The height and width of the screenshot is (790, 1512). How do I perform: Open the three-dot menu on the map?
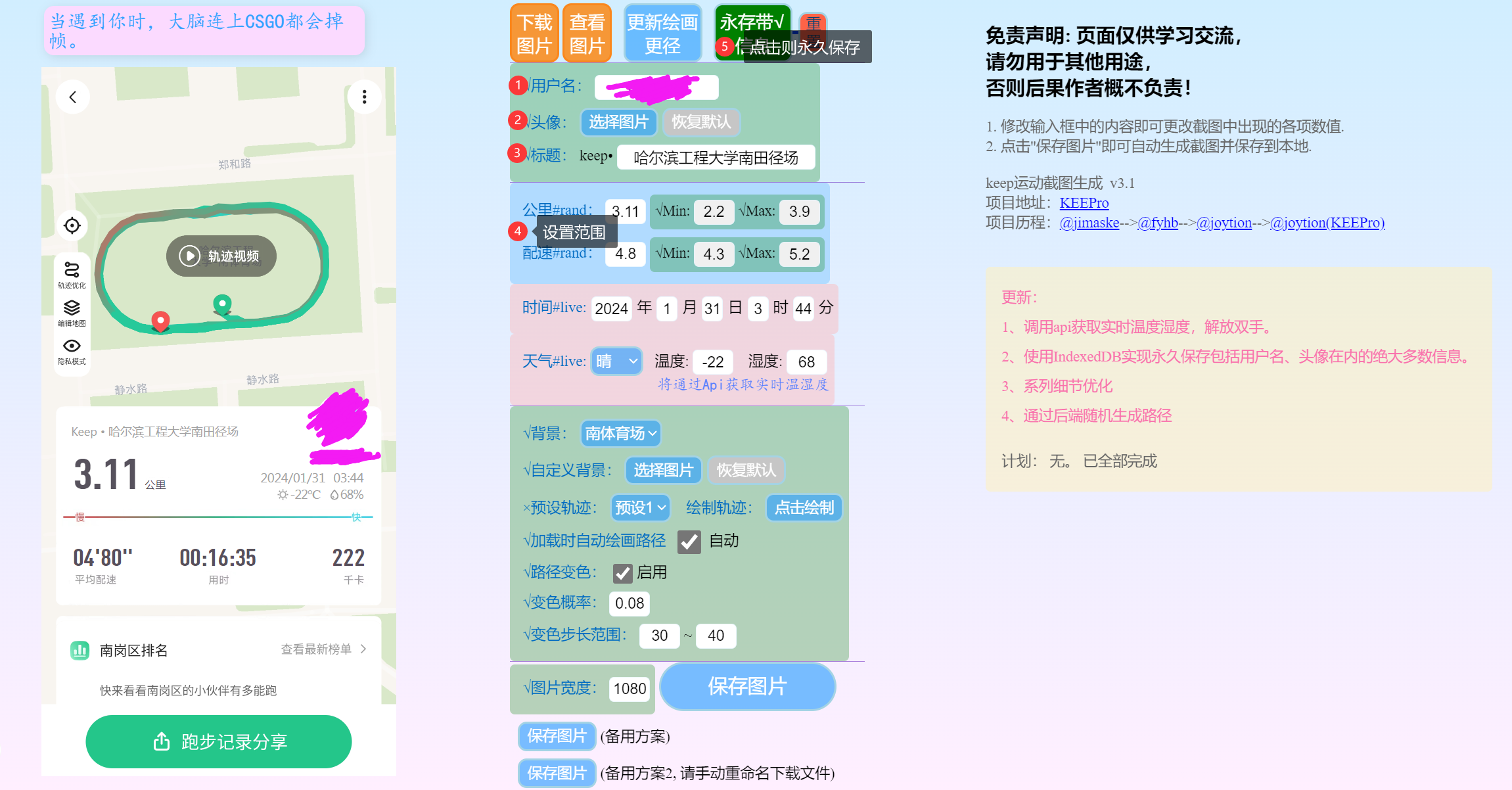click(x=365, y=96)
